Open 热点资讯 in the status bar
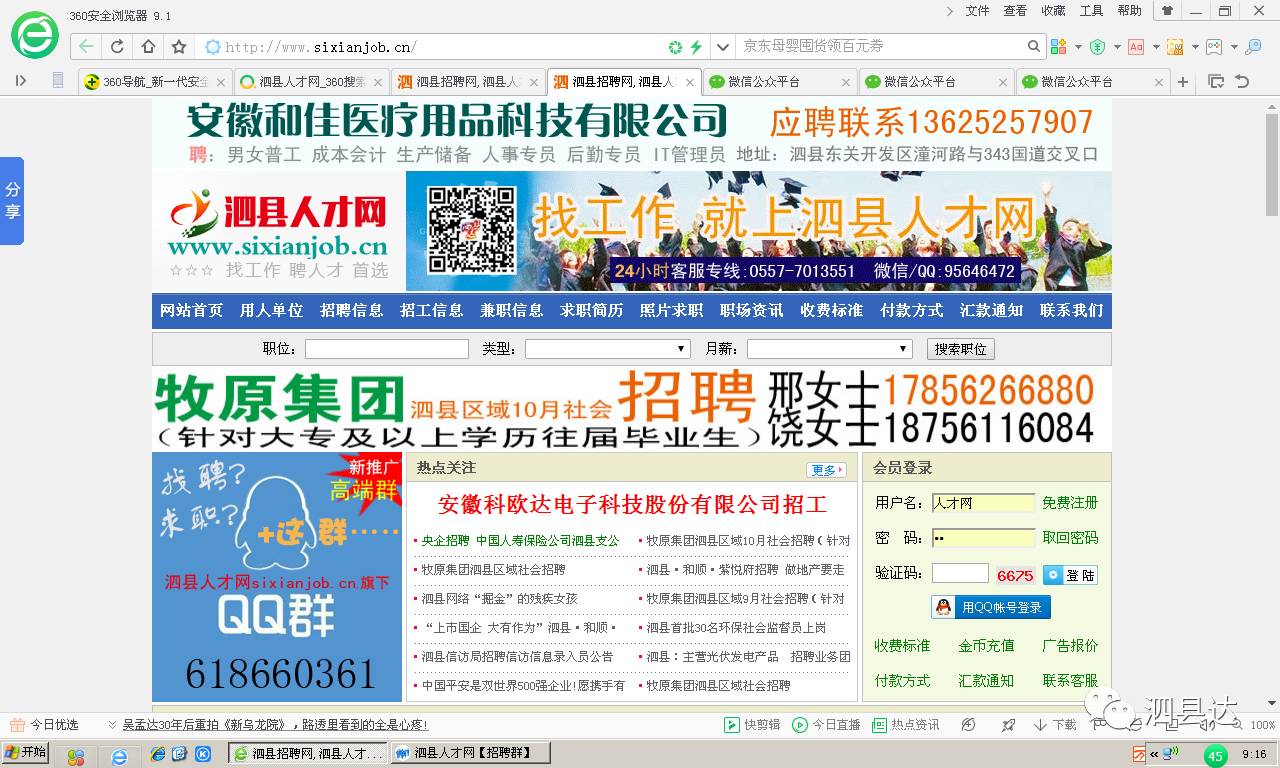This screenshot has height=768, width=1280. (906, 725)
